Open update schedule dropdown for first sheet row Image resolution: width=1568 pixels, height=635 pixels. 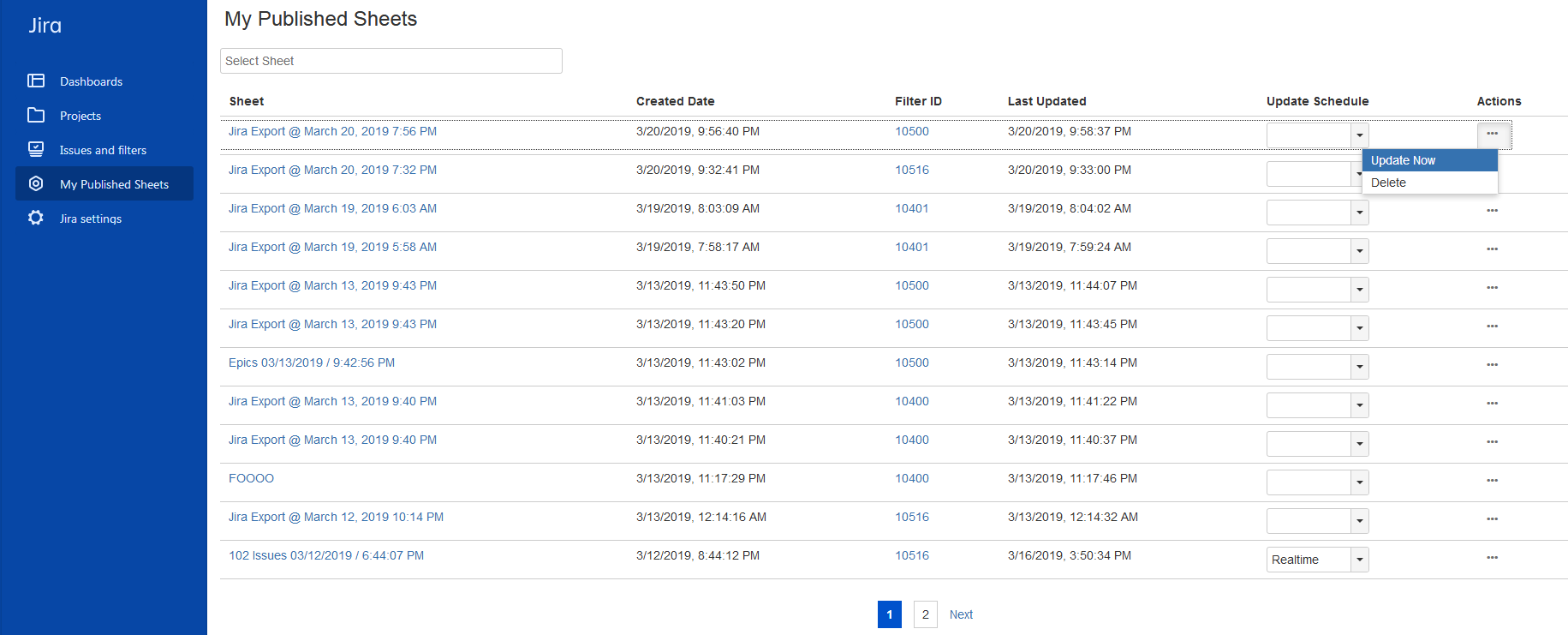coord(1359,135)
